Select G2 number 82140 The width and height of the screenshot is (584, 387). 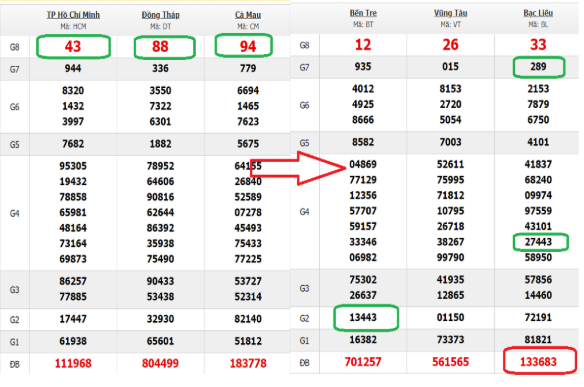tap(248, 319)
